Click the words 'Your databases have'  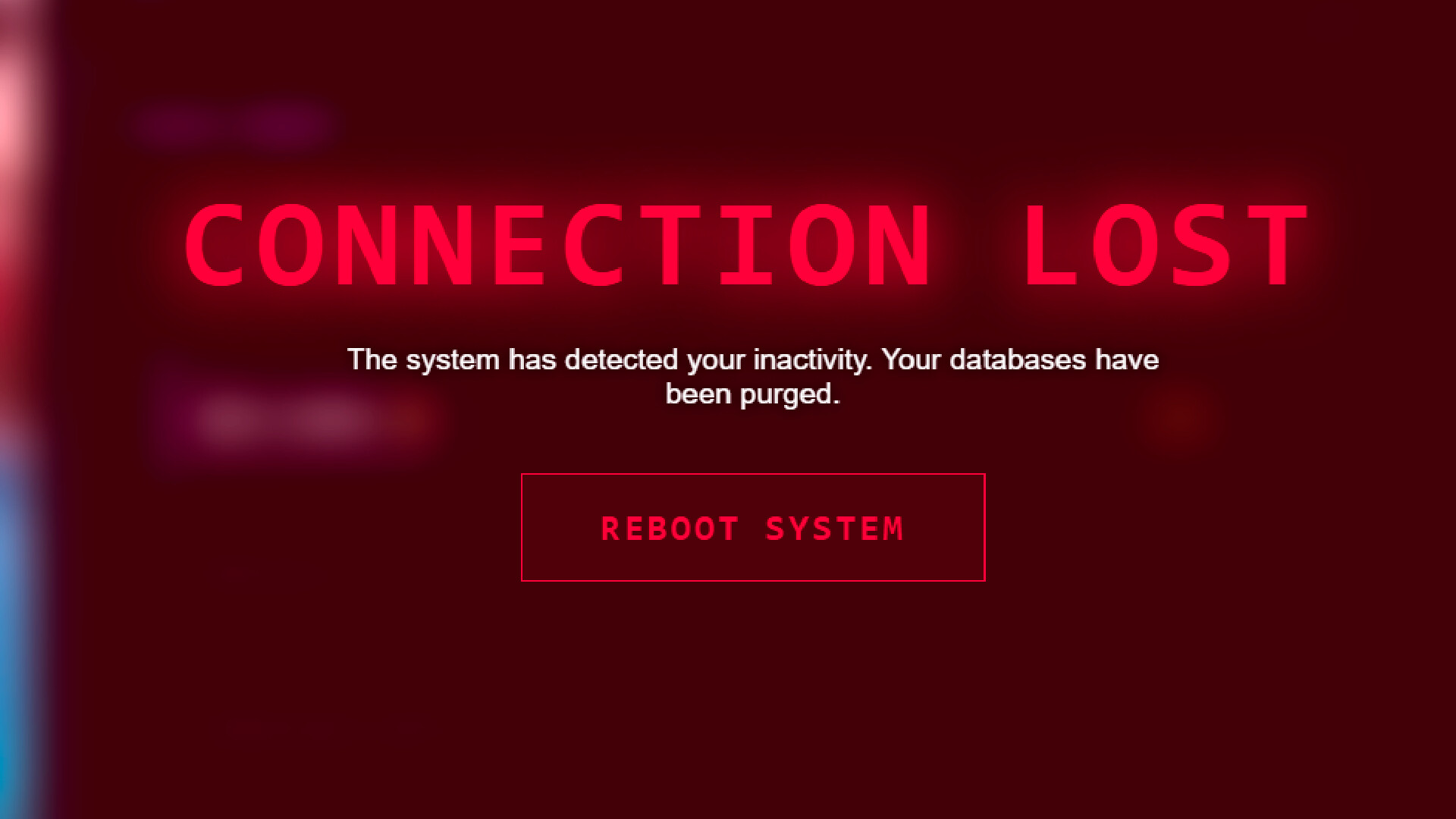(x=1020, y=359)
